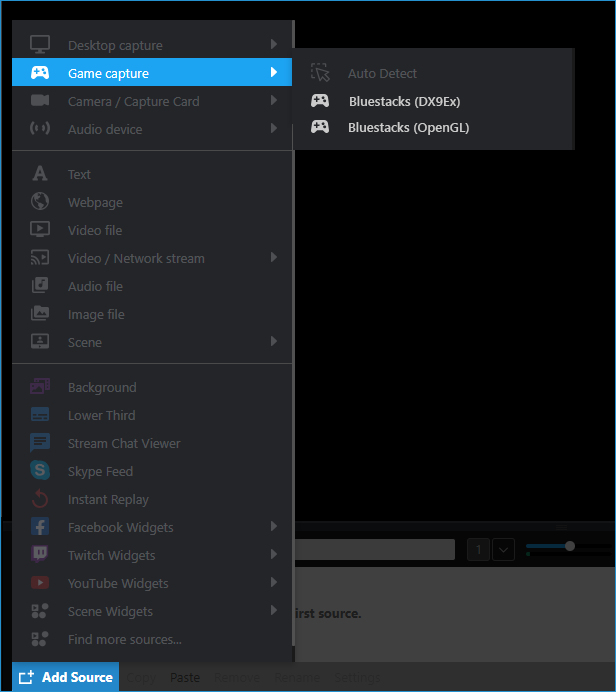Choose Auto Detect game capture option
Screen dimensions: 616x692
tap(433, 73)
